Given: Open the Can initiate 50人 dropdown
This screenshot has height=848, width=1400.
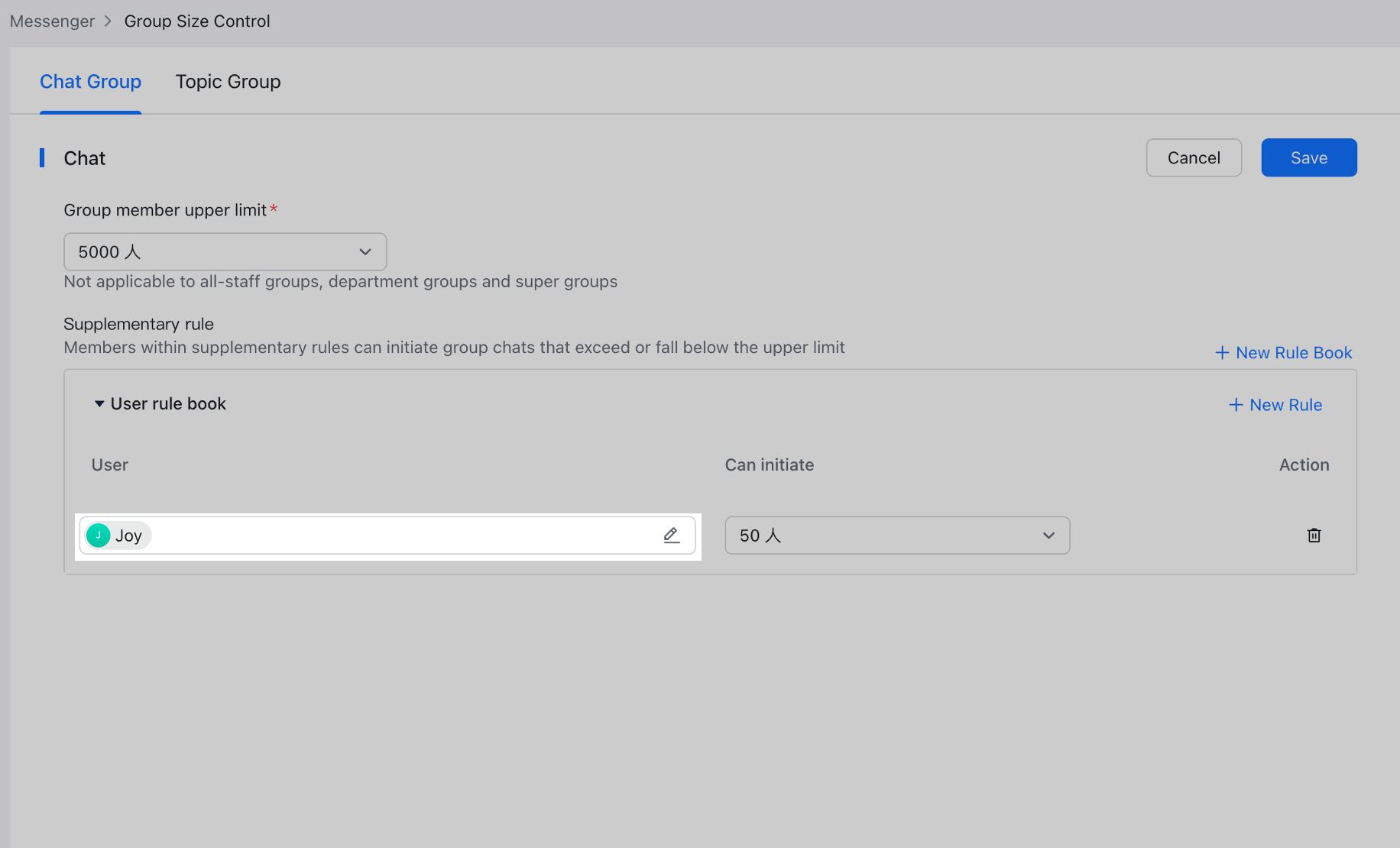Looking at the screenshot, I should coord(896,536).
